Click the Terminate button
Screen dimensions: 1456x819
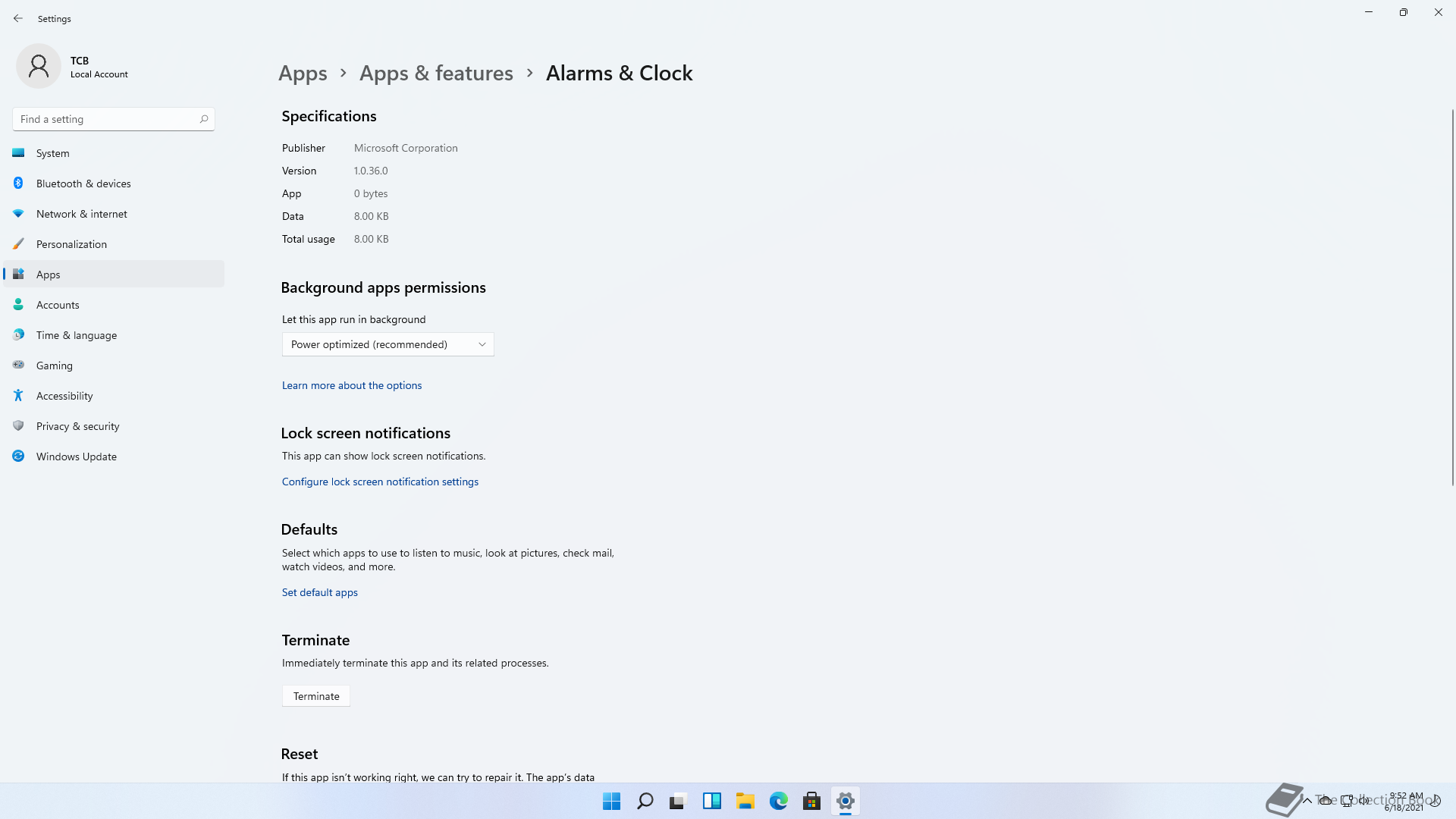pos(316,696)
